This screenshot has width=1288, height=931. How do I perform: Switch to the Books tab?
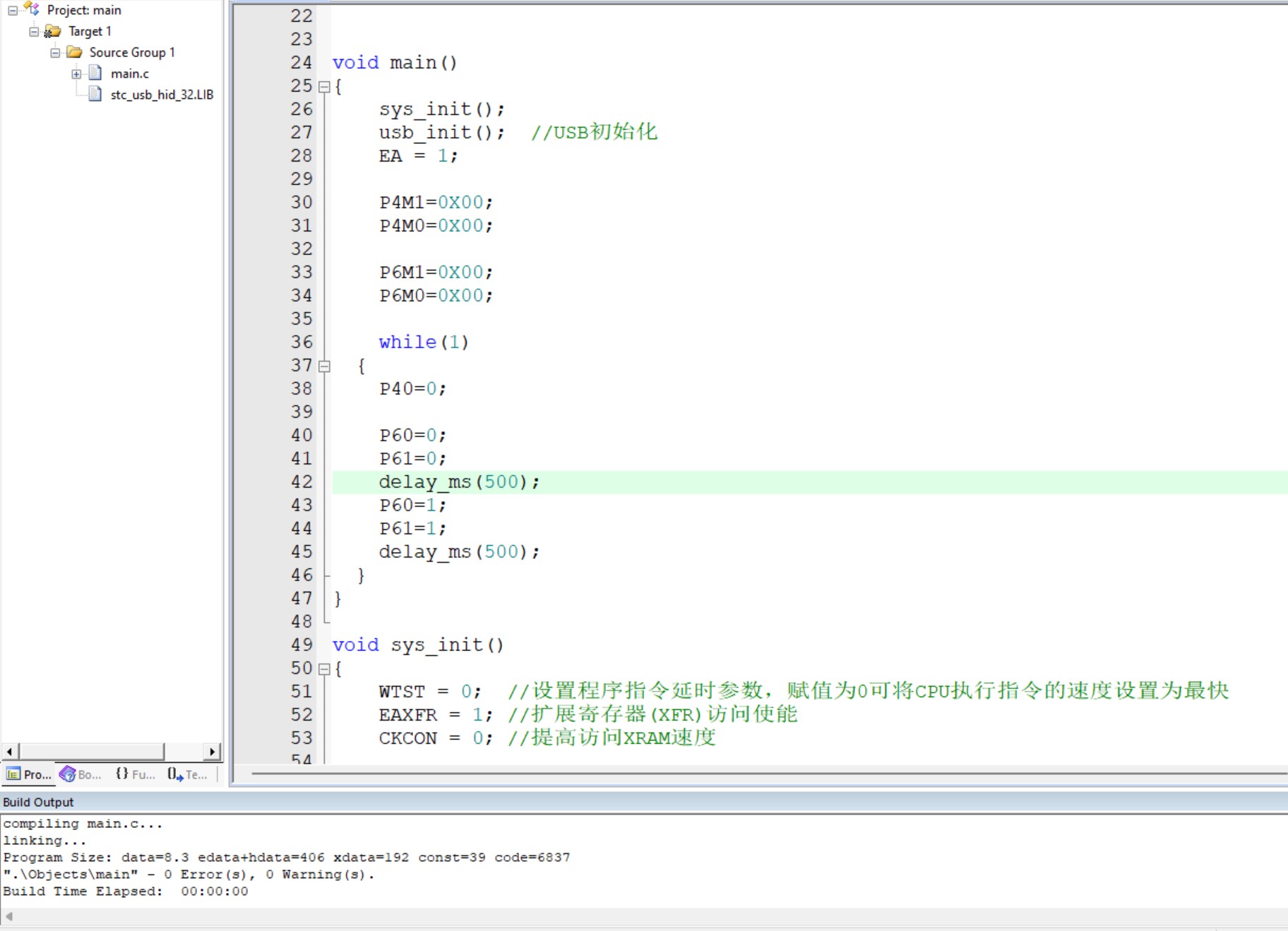coord(80,774)
